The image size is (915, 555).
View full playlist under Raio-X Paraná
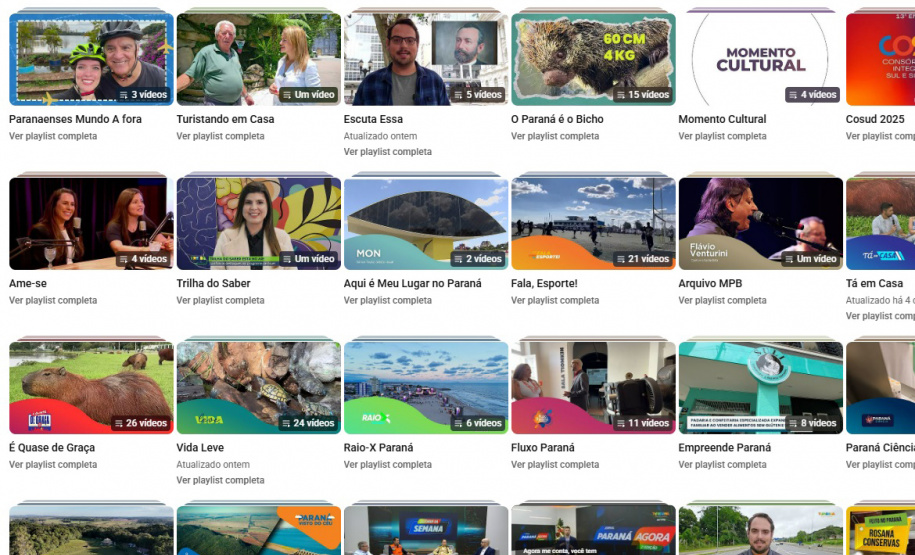(x=388, y=465)
